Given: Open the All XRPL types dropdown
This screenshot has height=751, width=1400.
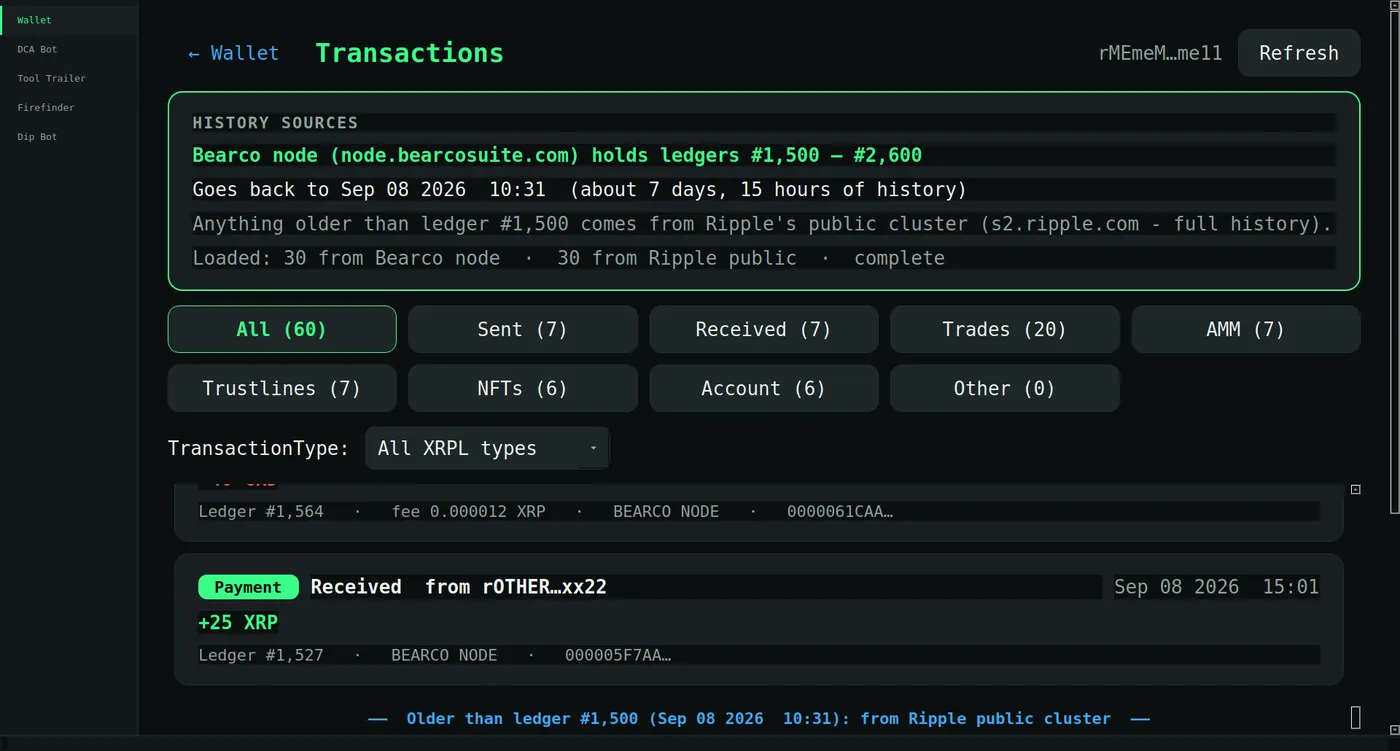Looking at the screenshot, I should click(x=487, y=448).
